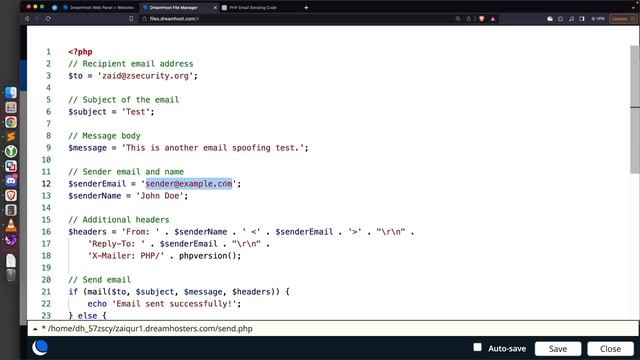Expand the file path bar arrow
The height and width of the screenshot is (360, 640).
35,329
